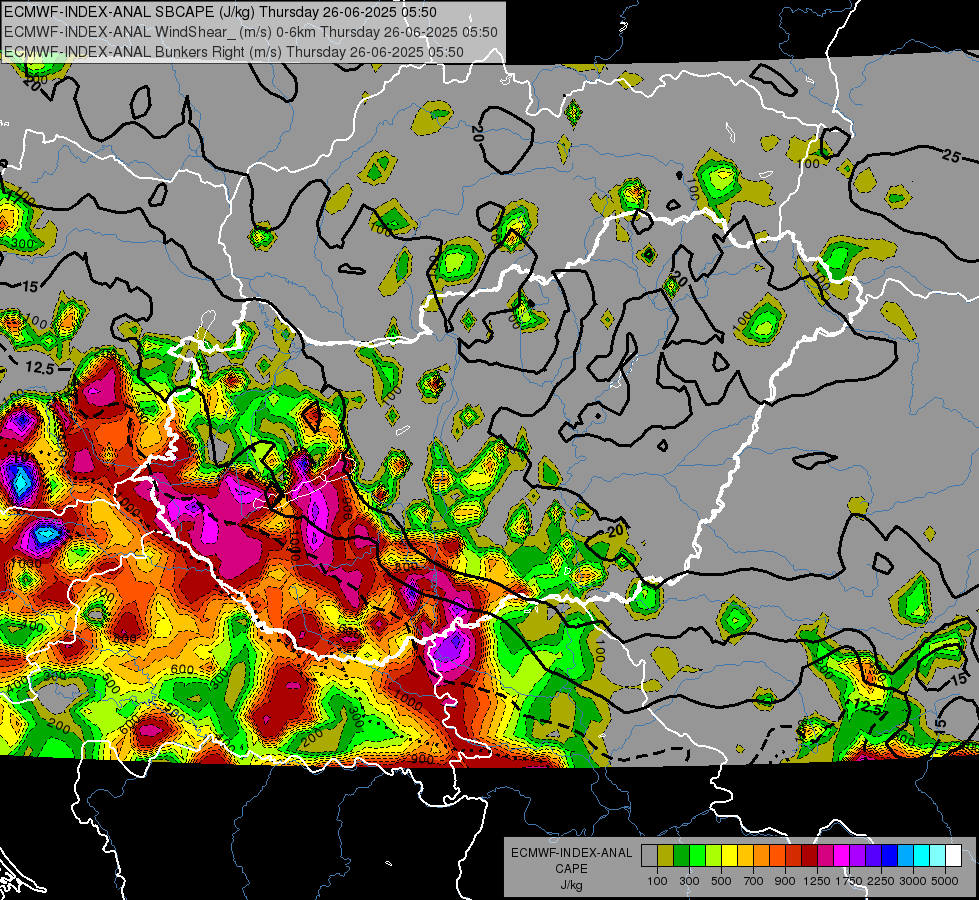Click the legend label 300
Screen dimensions: 979x900
click(689, 881)
